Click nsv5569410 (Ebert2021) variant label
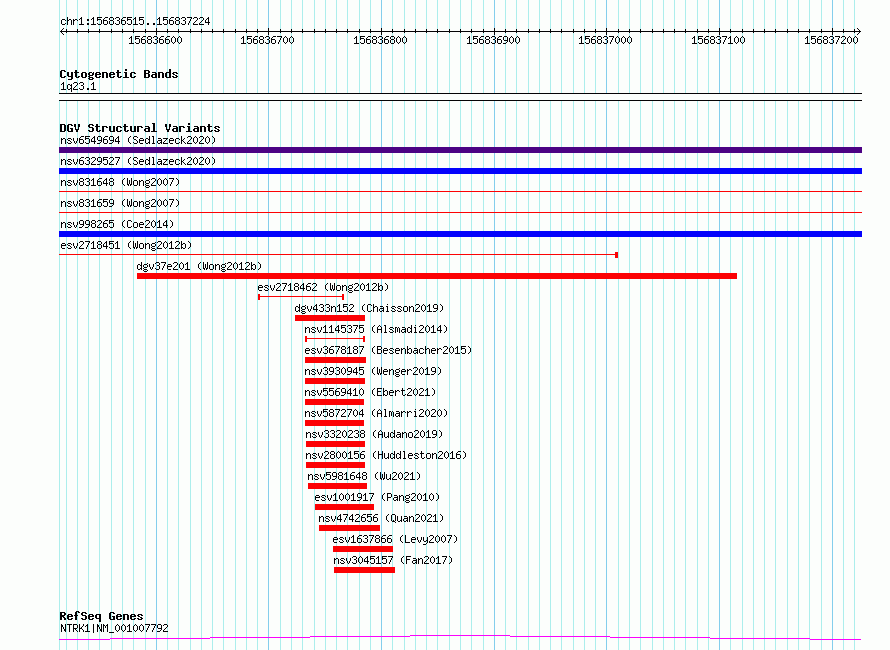The height and width of the screenshot is (650, 890). click(370, 392)
